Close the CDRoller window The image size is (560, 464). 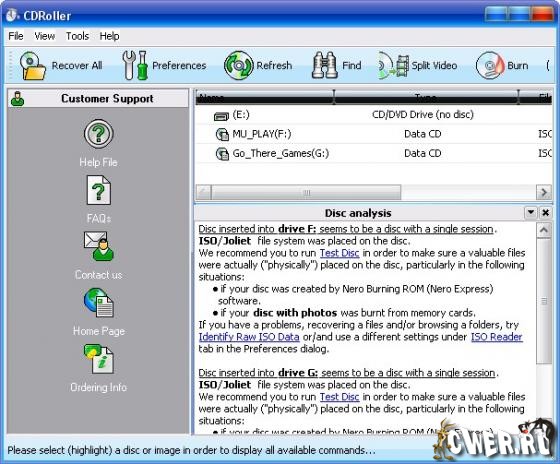click(x=542, y=15)
